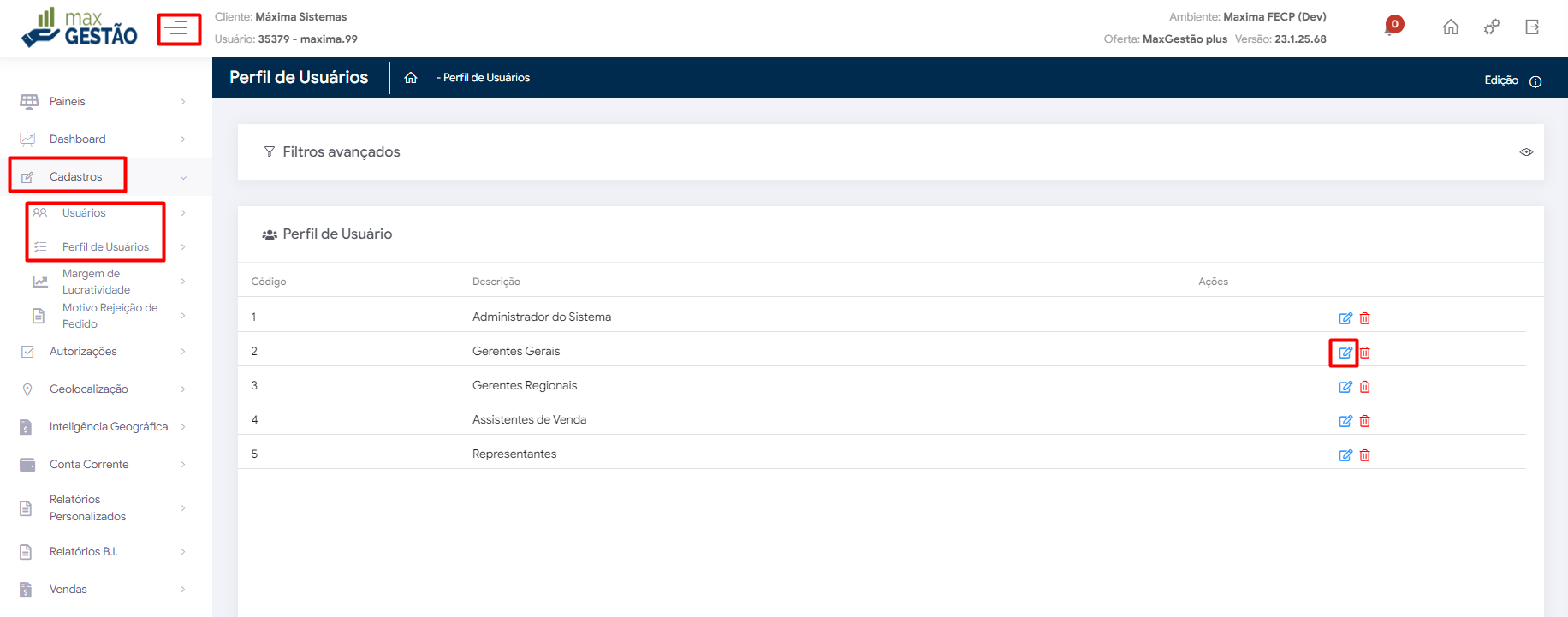Image resolution: width=1568 pixels, height=617 pixels.
Task: Edit the Gerentes Gerais profile
Action: 1345,353
